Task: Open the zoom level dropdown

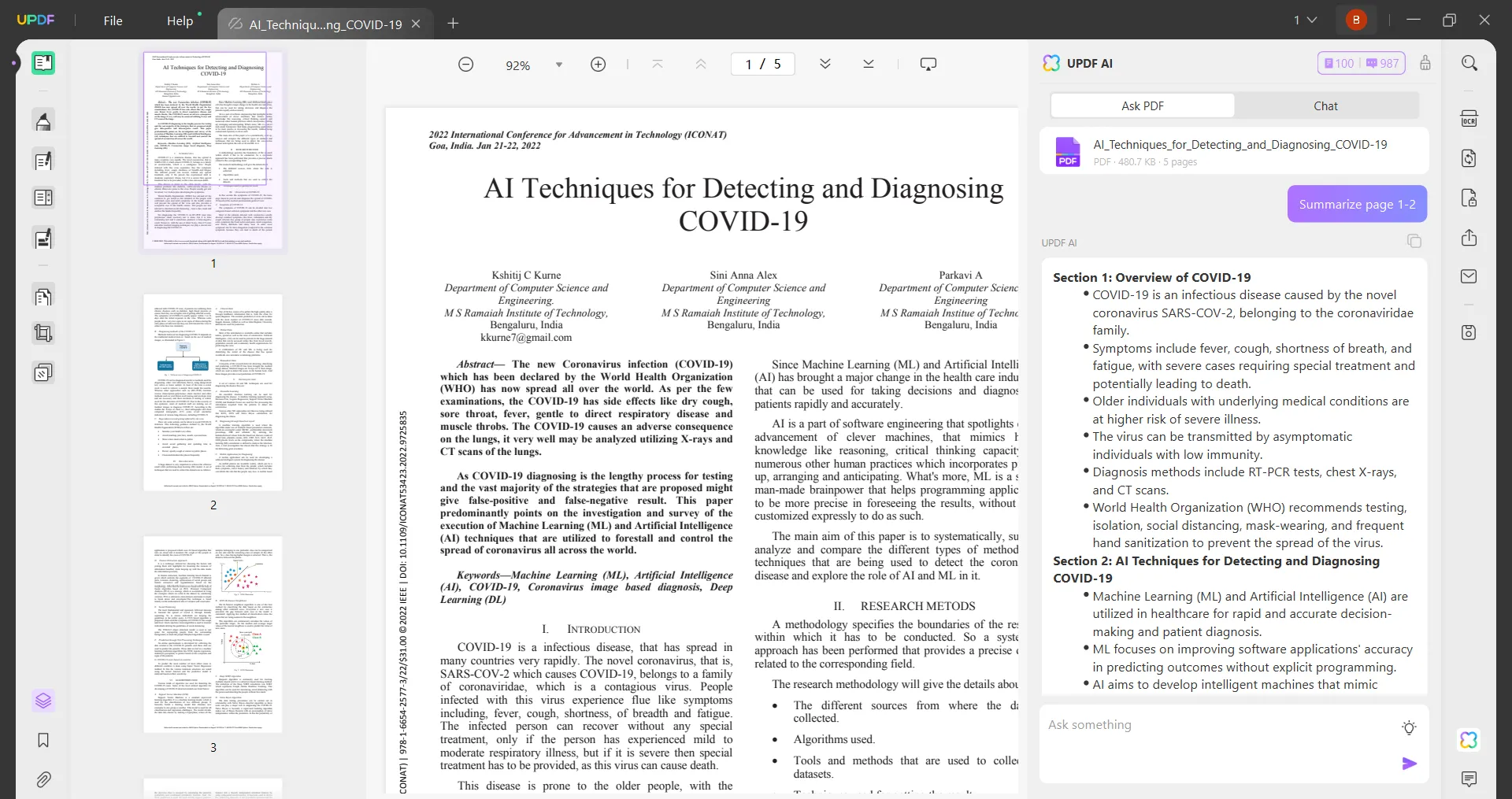Action: coord(559,65)
